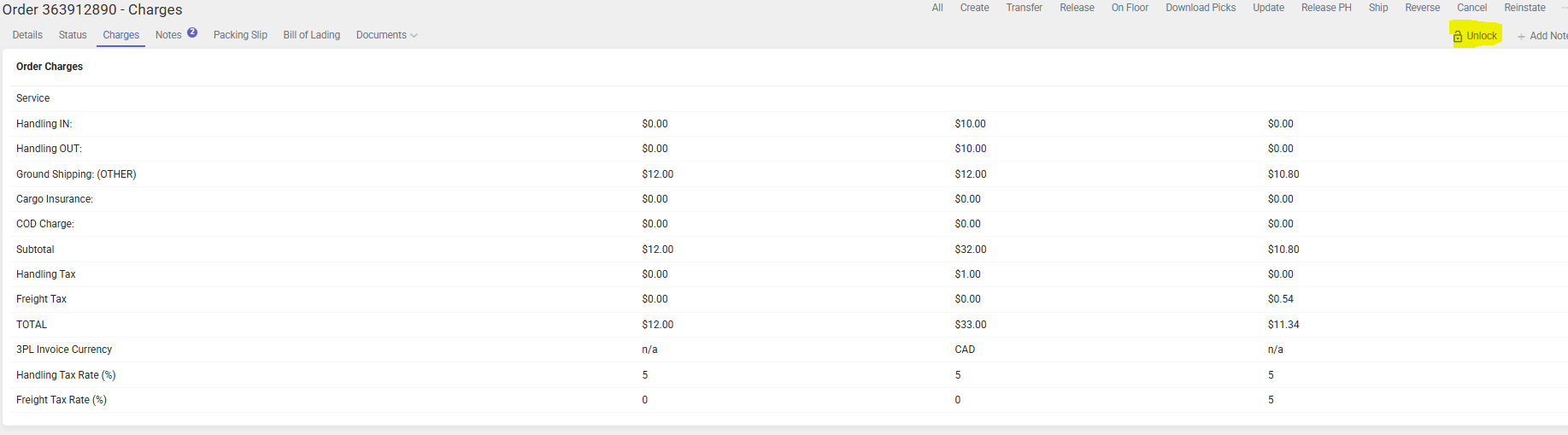The width and height of the screenshot is (1568, 435).
Task: Click the Transfer action
Action: click(x=1024, y=8)
